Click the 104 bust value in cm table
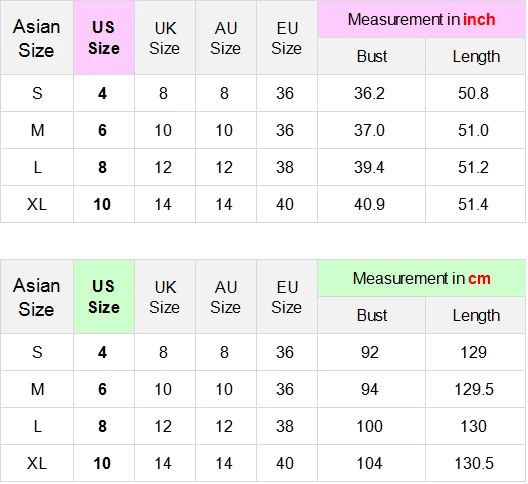This screenshot has width=528, height=484. pyautogui.click(x=369, y=463)
